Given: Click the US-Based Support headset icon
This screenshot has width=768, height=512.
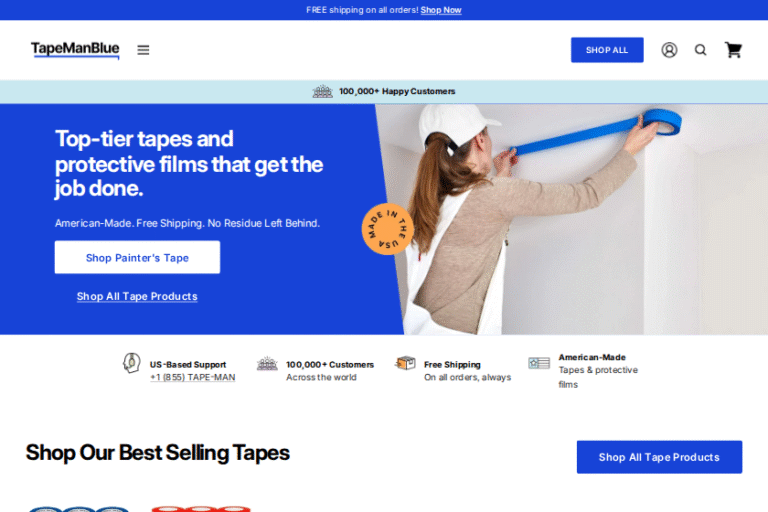Looking at the screenshot, I should click(131, 364).
